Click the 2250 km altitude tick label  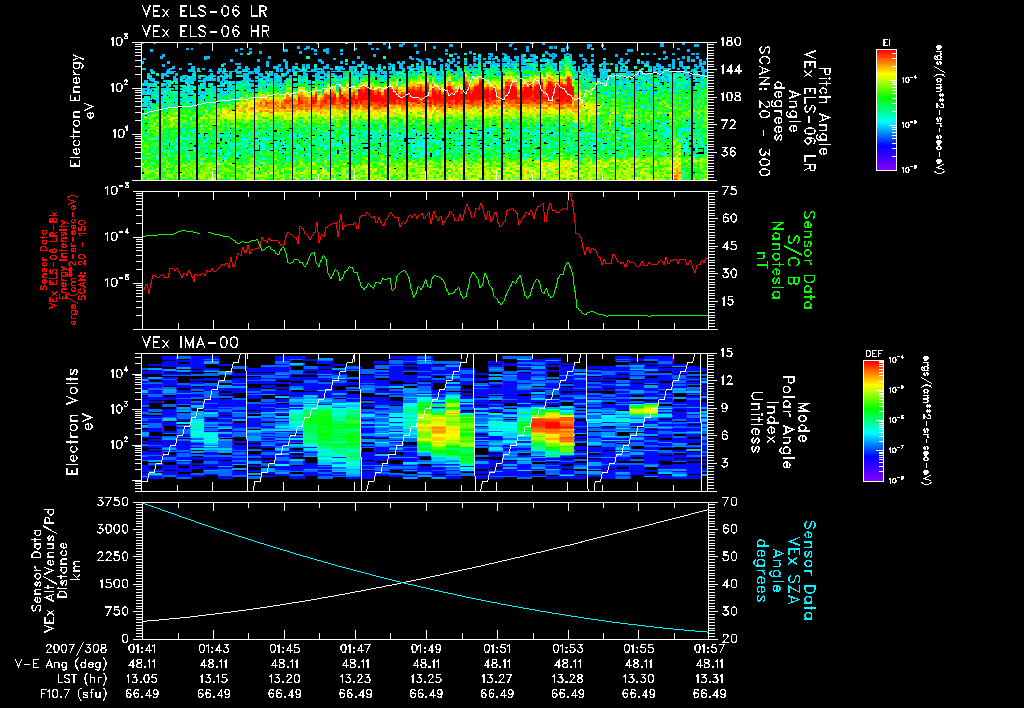pos(112,556)
